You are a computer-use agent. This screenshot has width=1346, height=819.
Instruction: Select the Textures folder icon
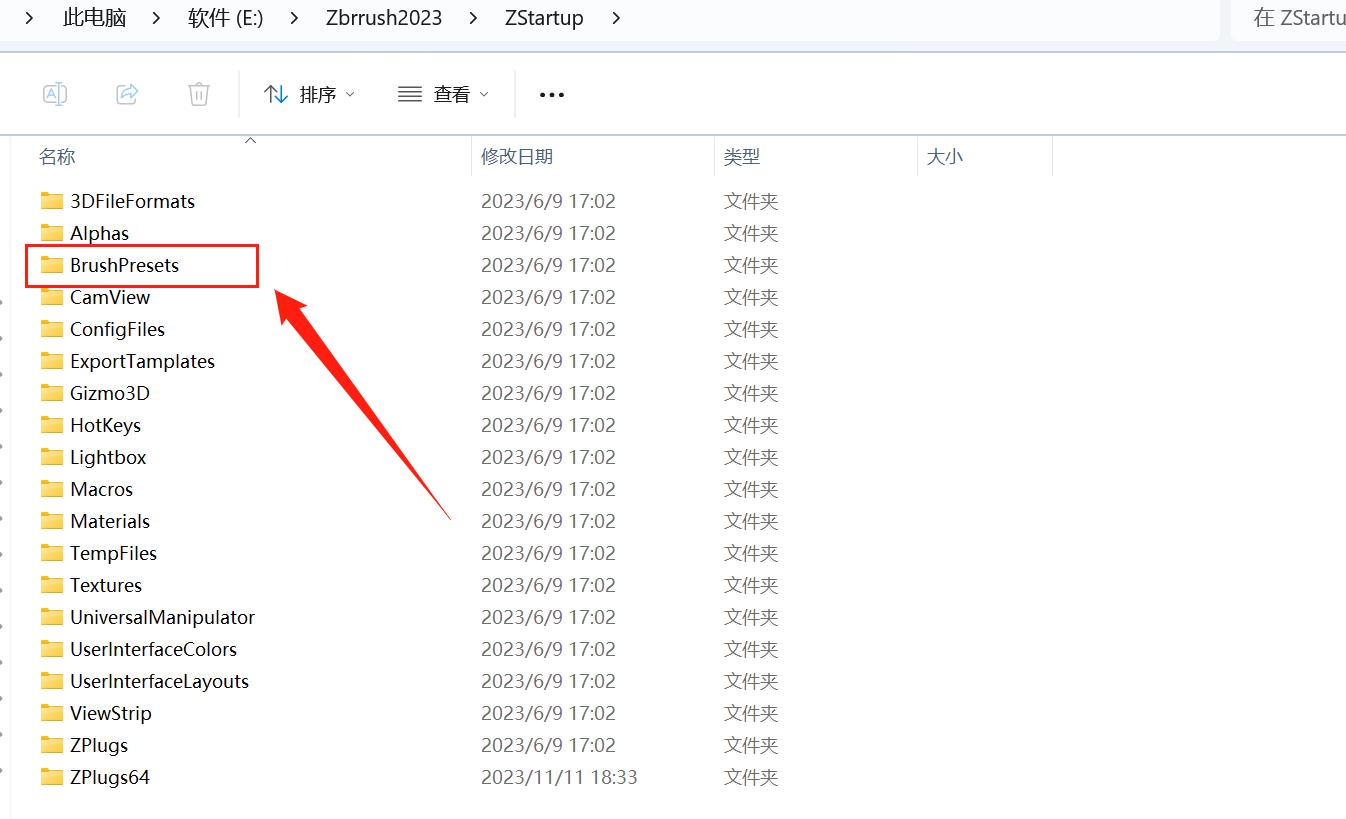52,585
